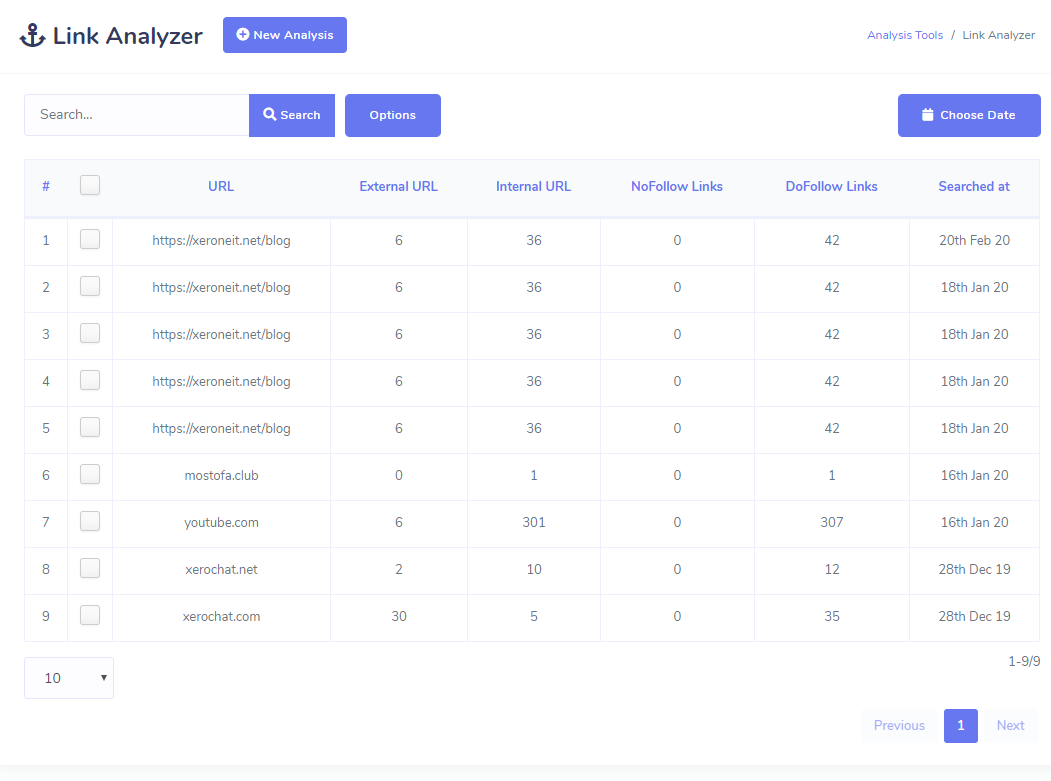Click the Next pagination button

[x=1010, y=725]
